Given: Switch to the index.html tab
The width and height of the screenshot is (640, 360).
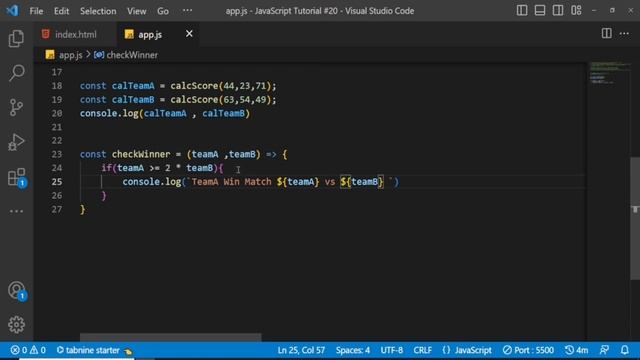Looking at the screenshot, I should (76, 34).
